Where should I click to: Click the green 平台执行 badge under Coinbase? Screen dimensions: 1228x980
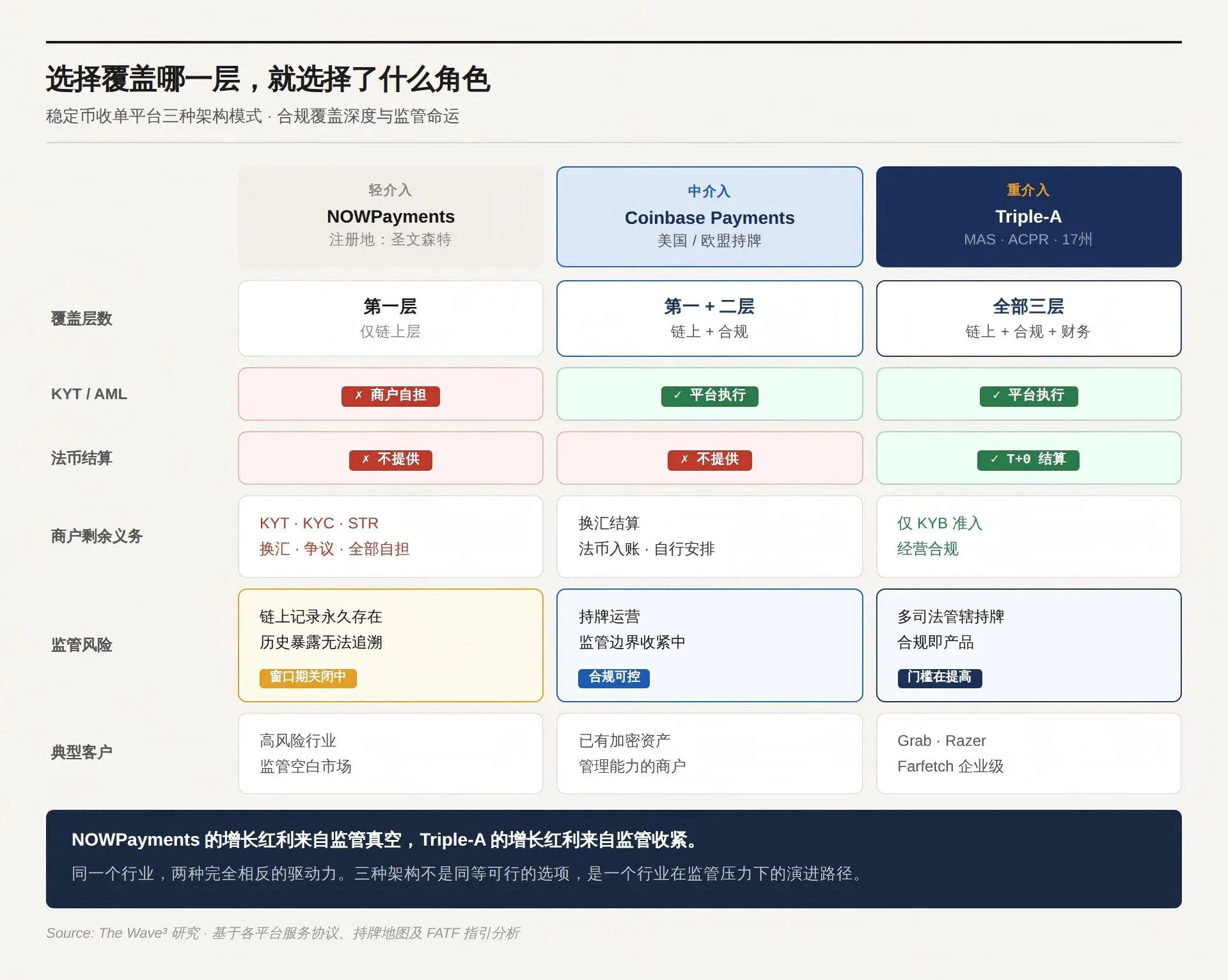point(709,396)
